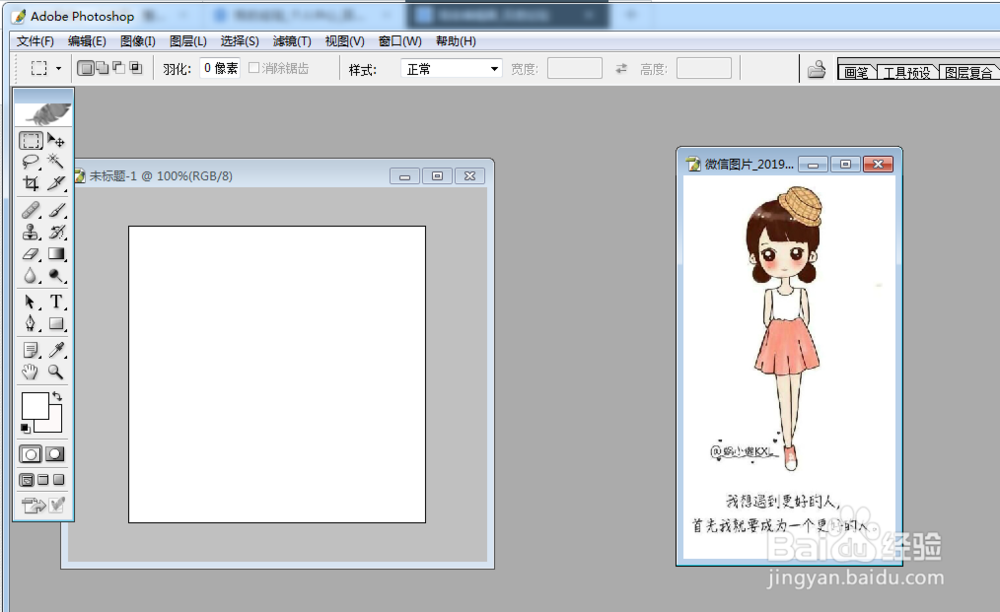Open the 视图(V) menu
This screenshot has height=612, width=1000.
(344, 41)
